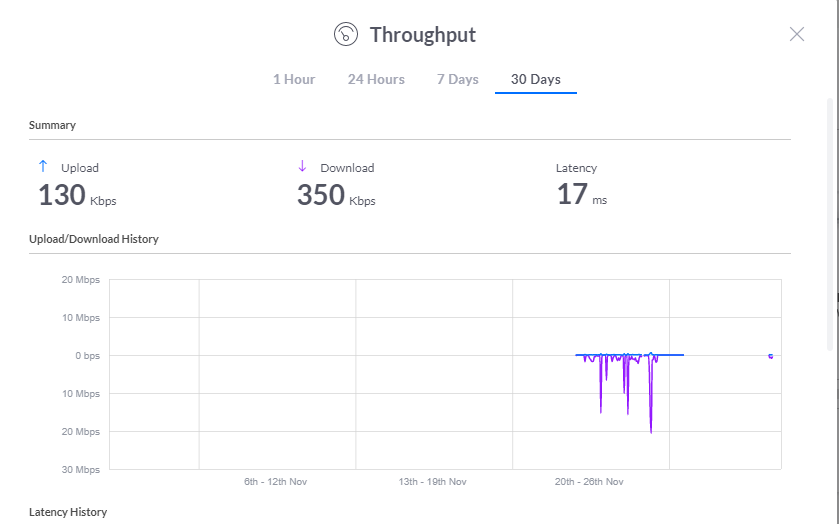This screenshot has width=839, height=524.
Task: Click the 6th - 12th Nov axis label
Action: click(x=276, y=482)
